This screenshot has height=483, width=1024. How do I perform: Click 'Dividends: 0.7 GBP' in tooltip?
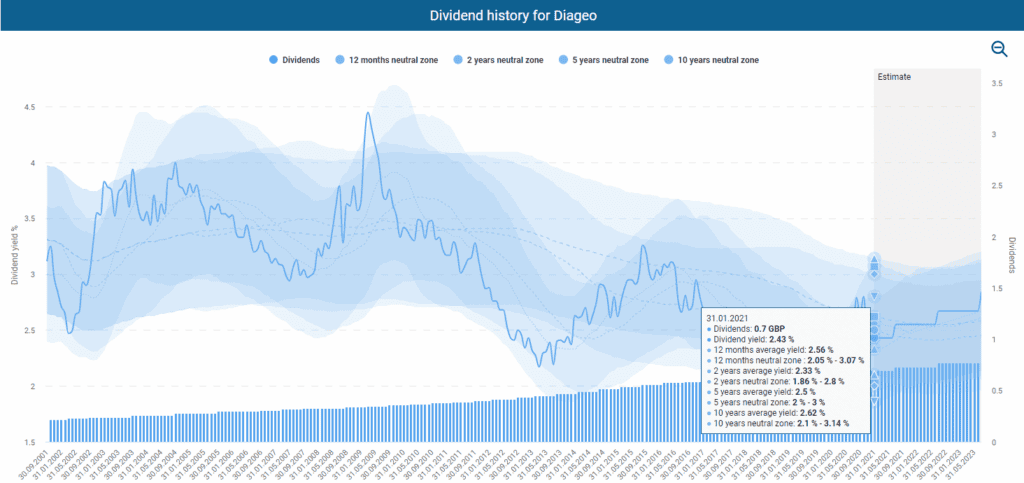pos(744,330)
